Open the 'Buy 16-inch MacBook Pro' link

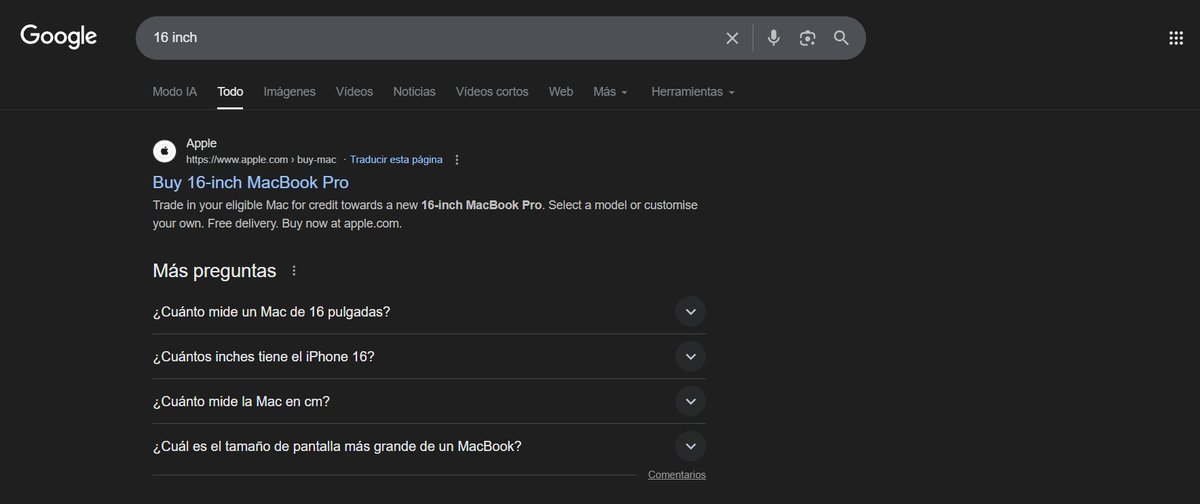tap(250, 182)
